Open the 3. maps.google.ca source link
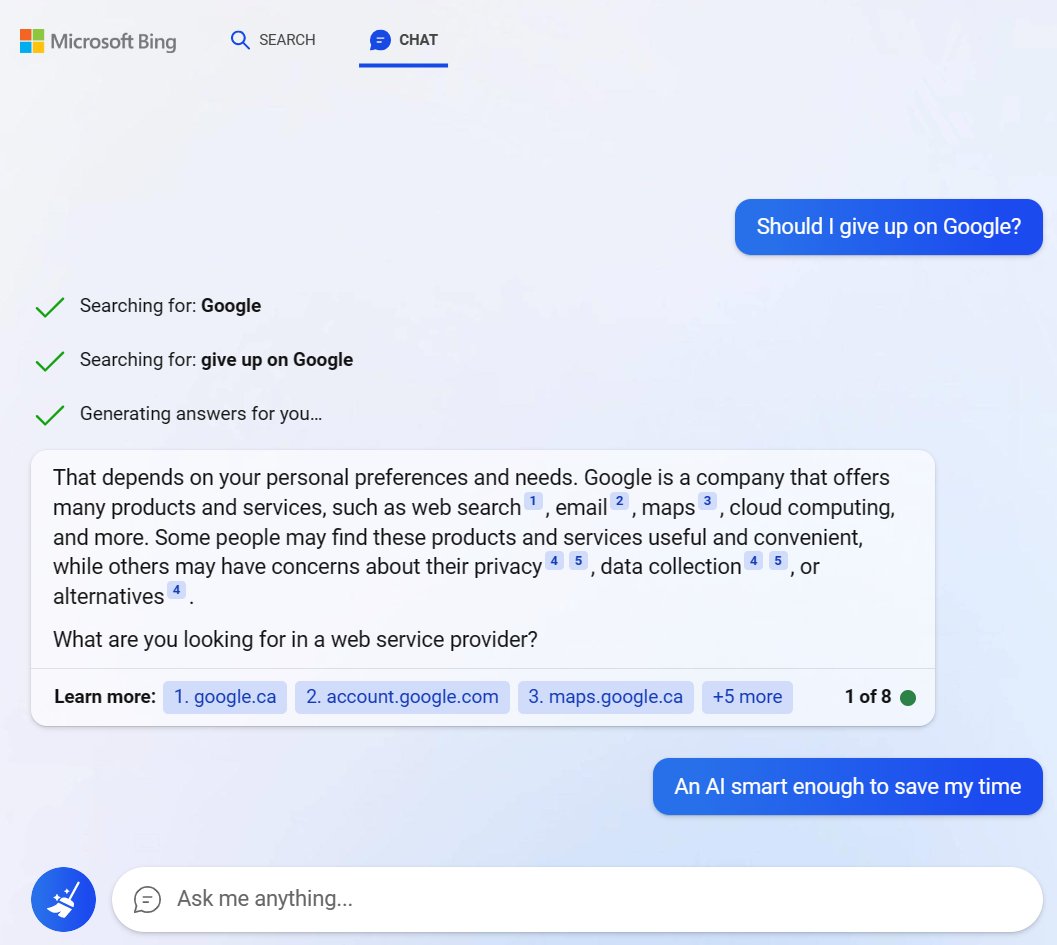Viewport: 1057px width, 945px height. (605, 697)
